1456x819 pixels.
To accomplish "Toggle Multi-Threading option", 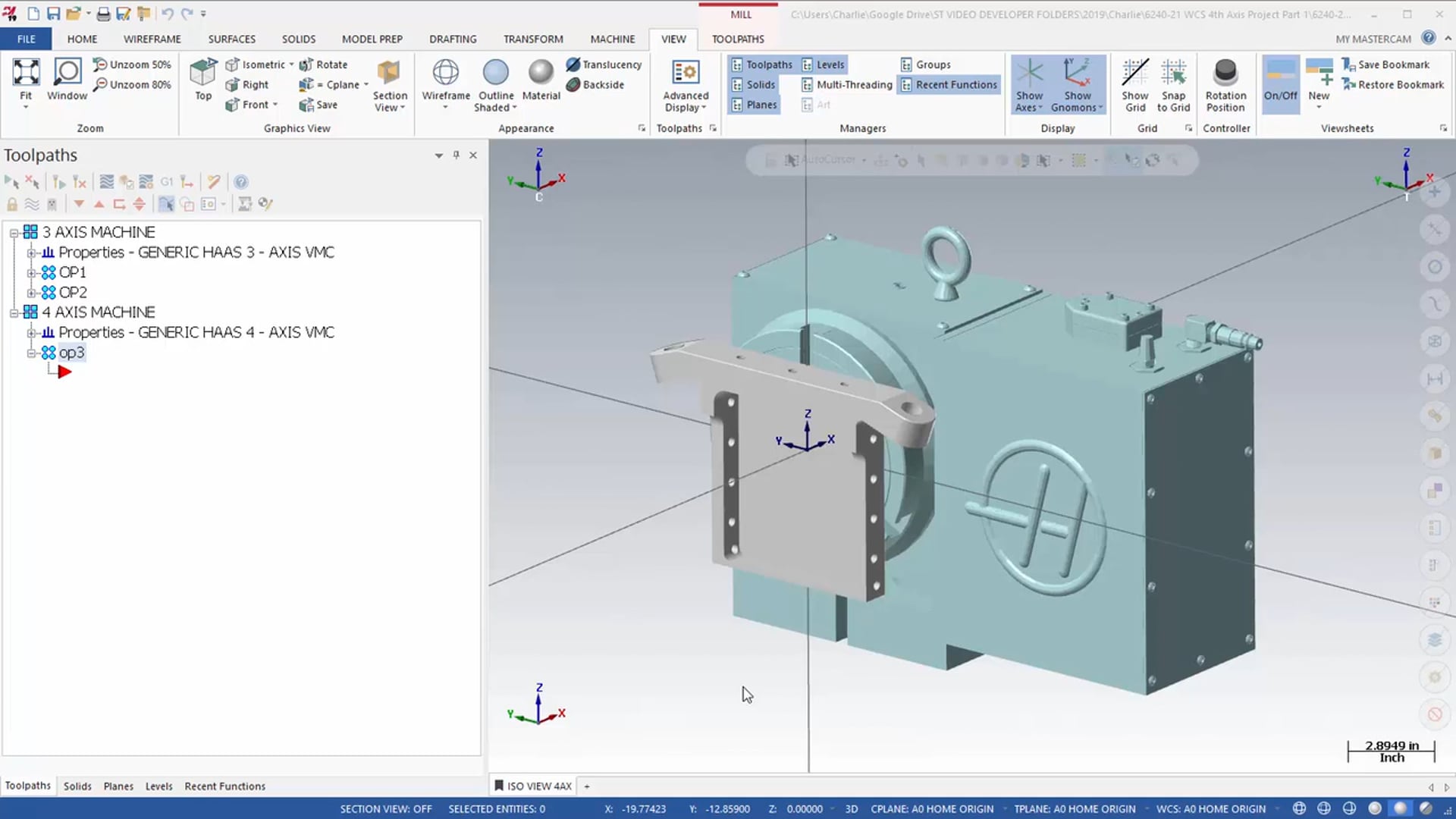I will 855,84.
